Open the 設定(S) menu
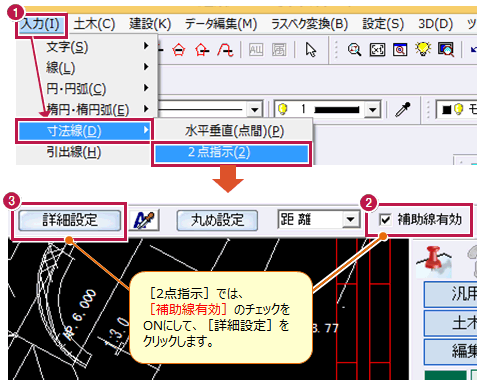The width and height of the screenshot is (477, 380). pyautogui.click(x=383, y=24)
